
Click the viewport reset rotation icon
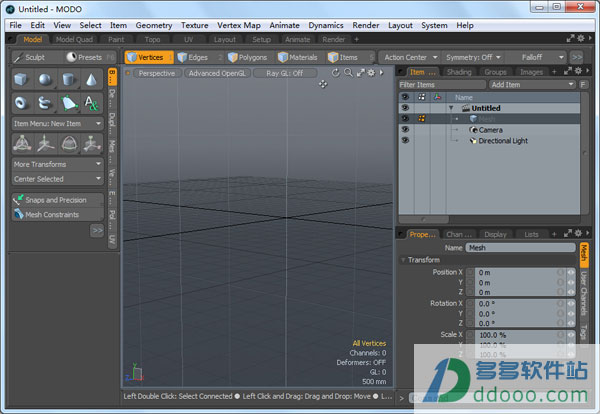click(336, 73)
